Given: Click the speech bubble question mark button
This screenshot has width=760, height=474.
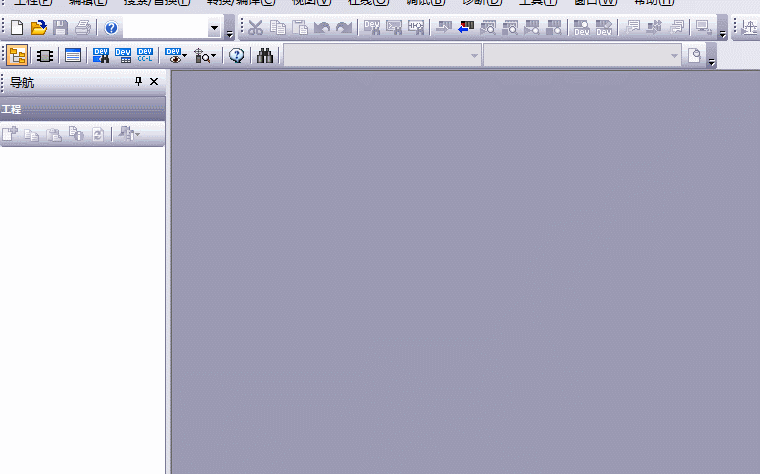Looking at the screenshot, I should tap(237, 56).
